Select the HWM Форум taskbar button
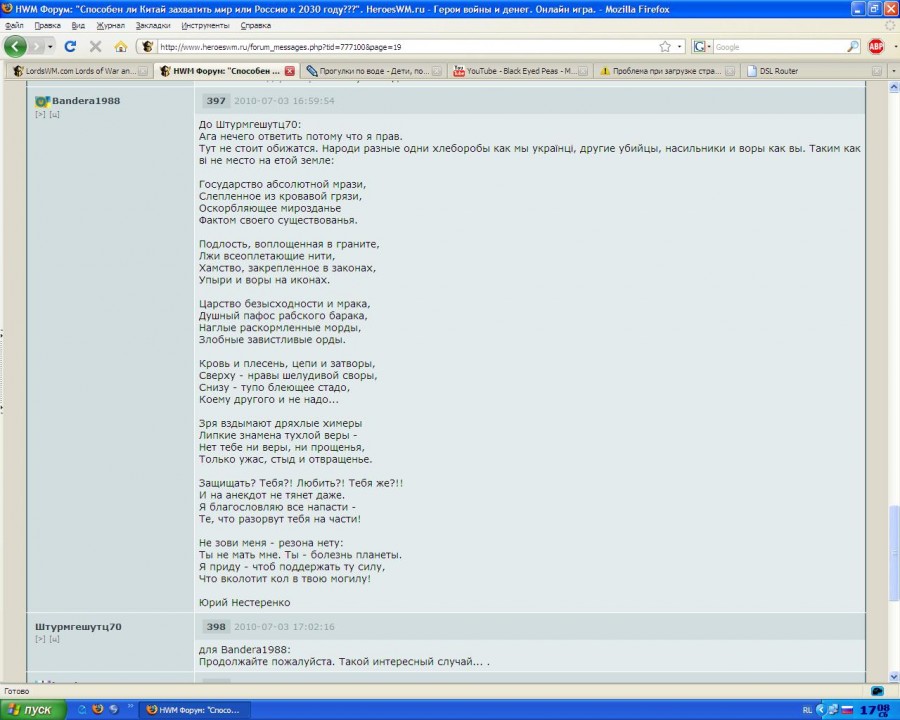Image resolution: width=900 pixels, height=720 pixels. coord(195,710)
